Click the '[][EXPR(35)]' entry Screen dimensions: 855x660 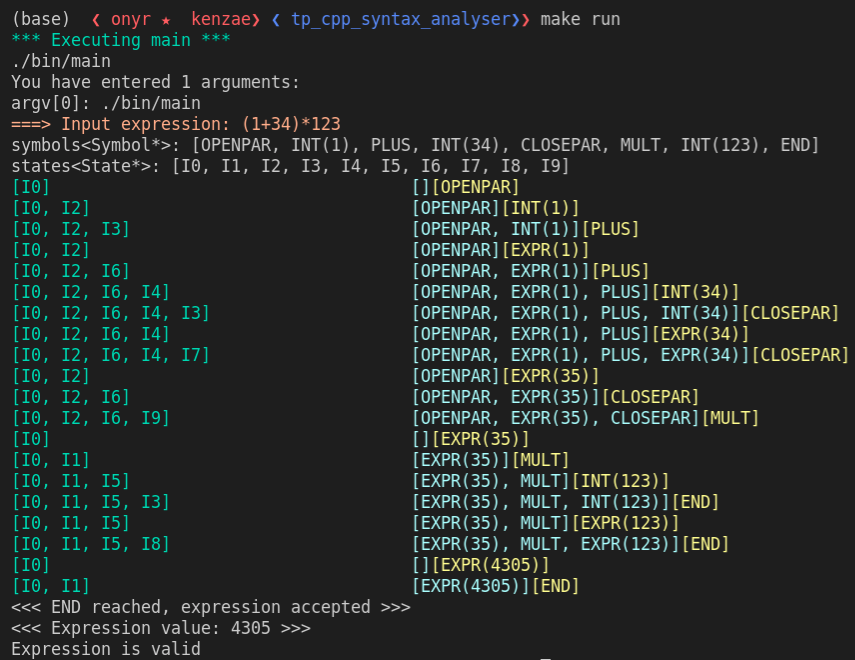pyautogui.click(x=470, y=439)
